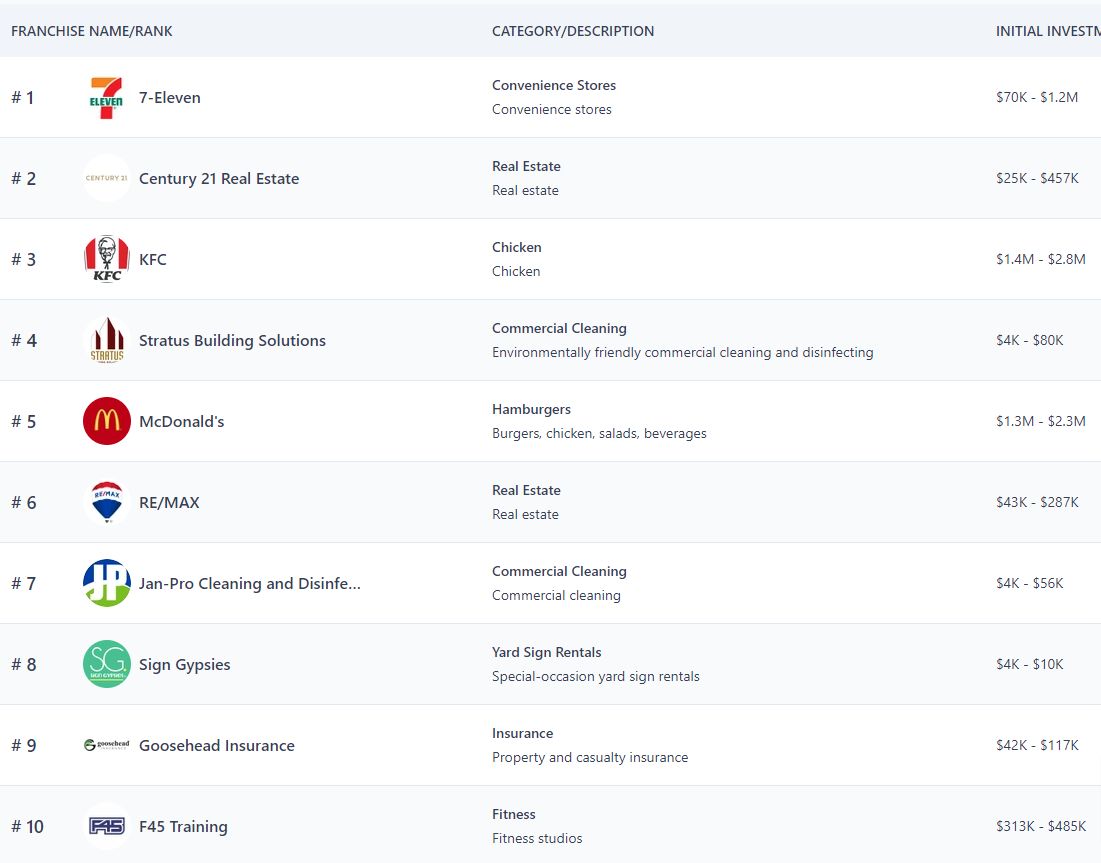Click investment value '$313K - $485K'
The image size is (1101, 863).
[1041, 826]
